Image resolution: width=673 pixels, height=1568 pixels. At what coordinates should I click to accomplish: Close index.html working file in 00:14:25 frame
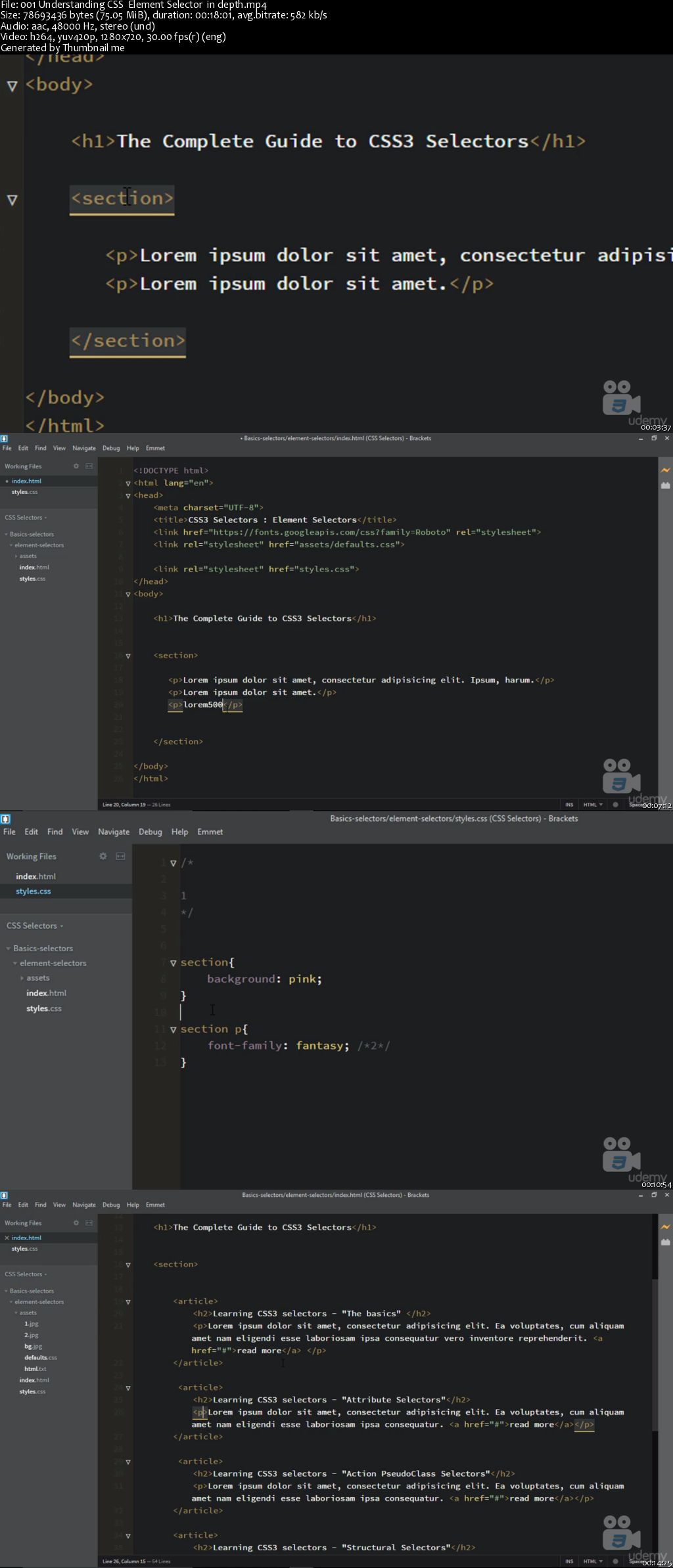coord(7,1238)
